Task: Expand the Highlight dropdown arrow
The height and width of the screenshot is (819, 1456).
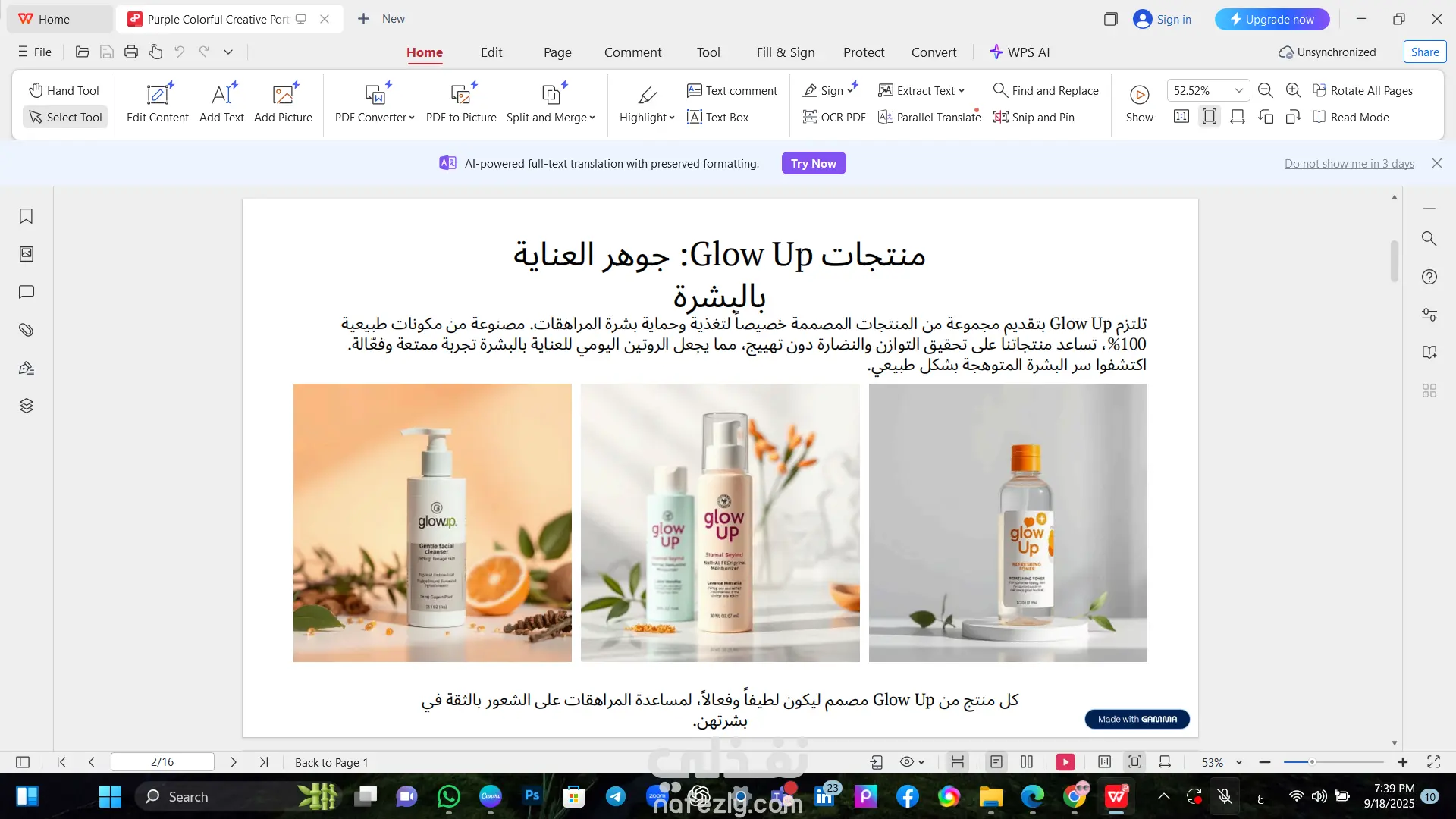Action: (672, 118)
